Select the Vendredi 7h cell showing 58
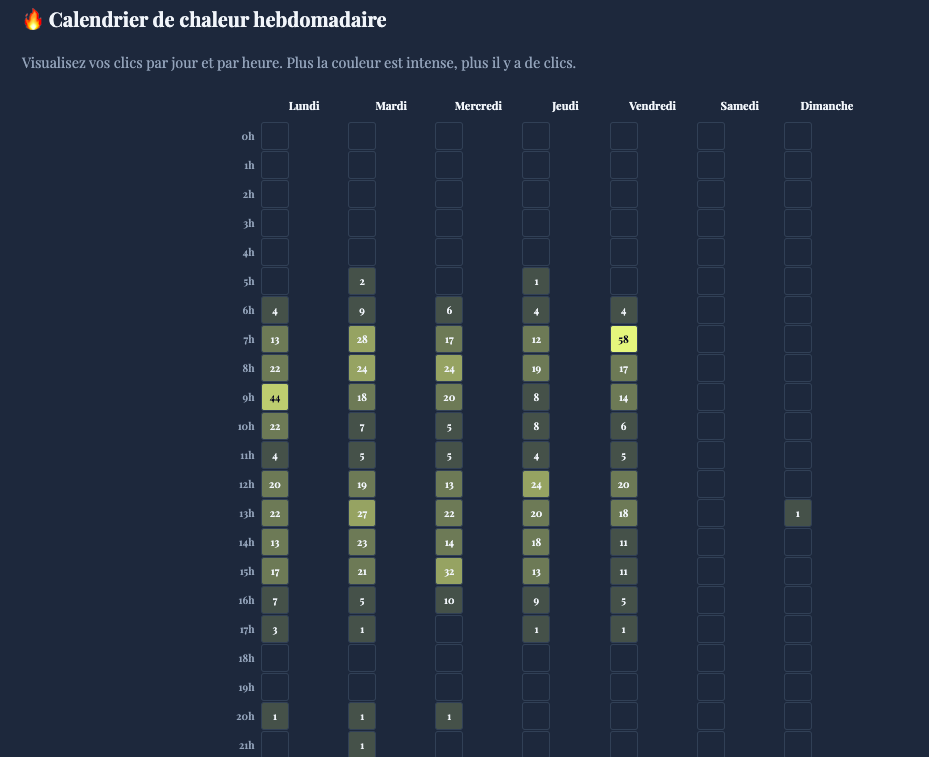 tap(623, 340)
